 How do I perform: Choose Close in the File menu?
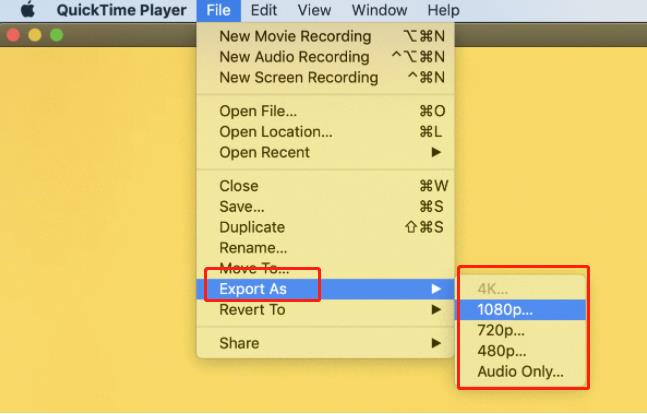[326, 186]
